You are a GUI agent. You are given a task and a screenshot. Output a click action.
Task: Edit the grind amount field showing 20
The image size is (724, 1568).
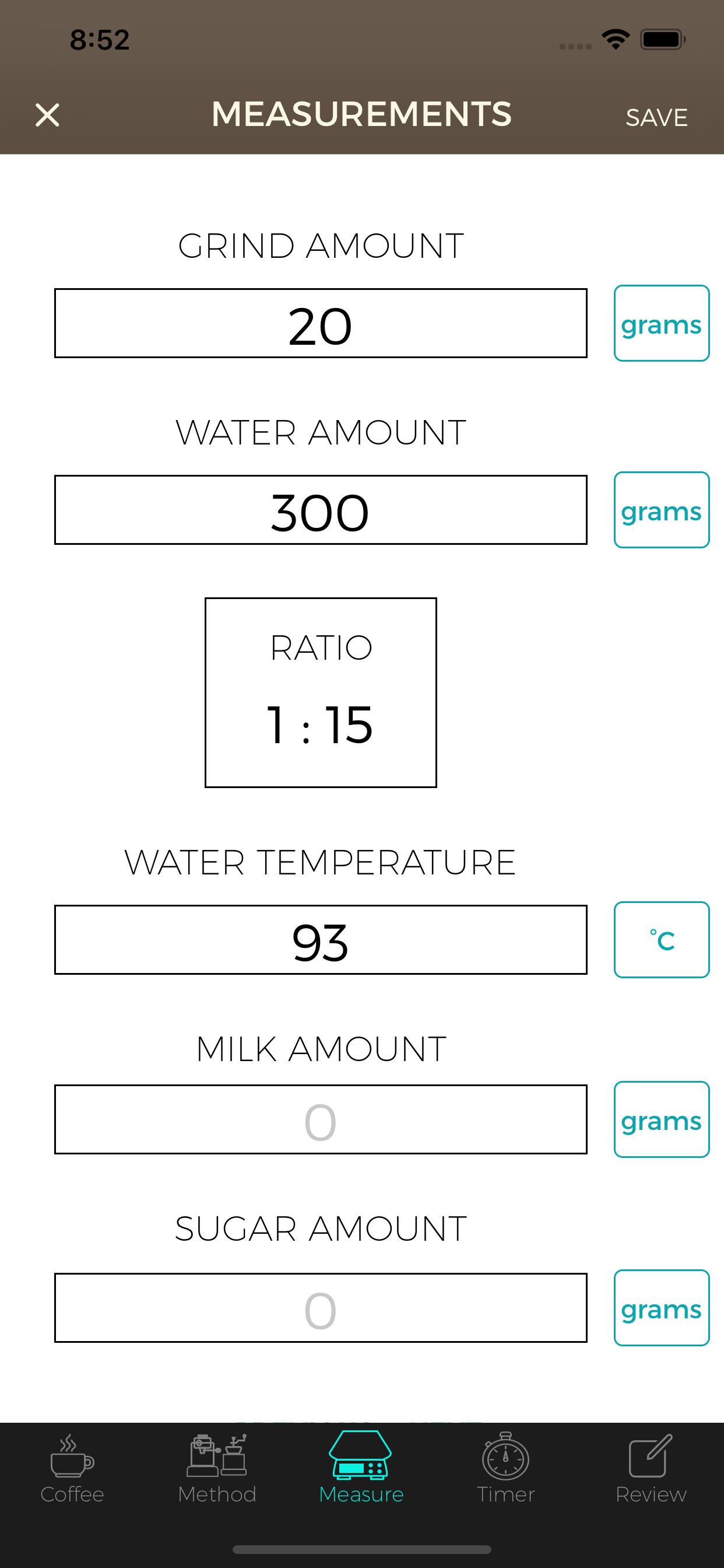click(x=321, y=323)
